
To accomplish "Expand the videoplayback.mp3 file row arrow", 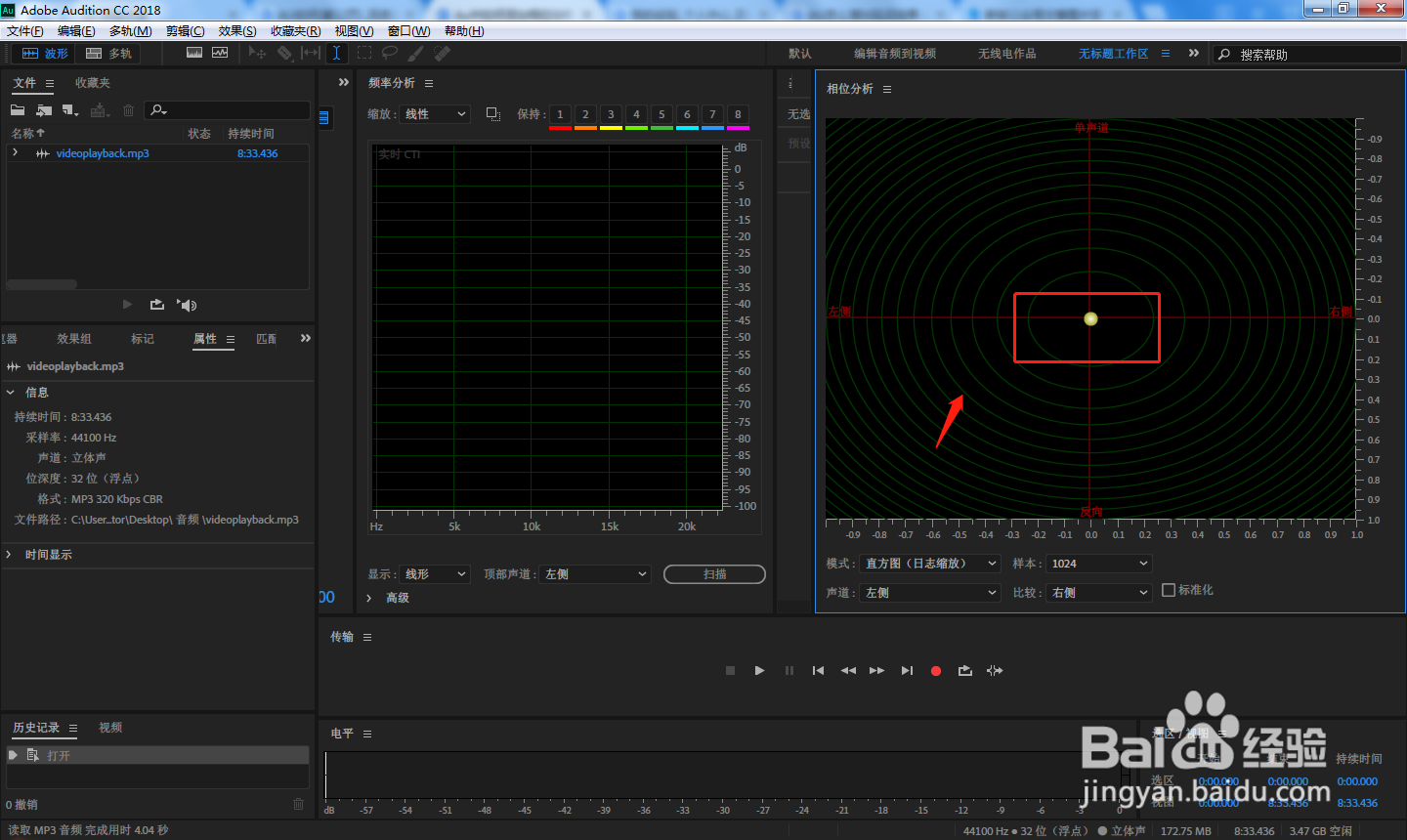I will [16, 153].
